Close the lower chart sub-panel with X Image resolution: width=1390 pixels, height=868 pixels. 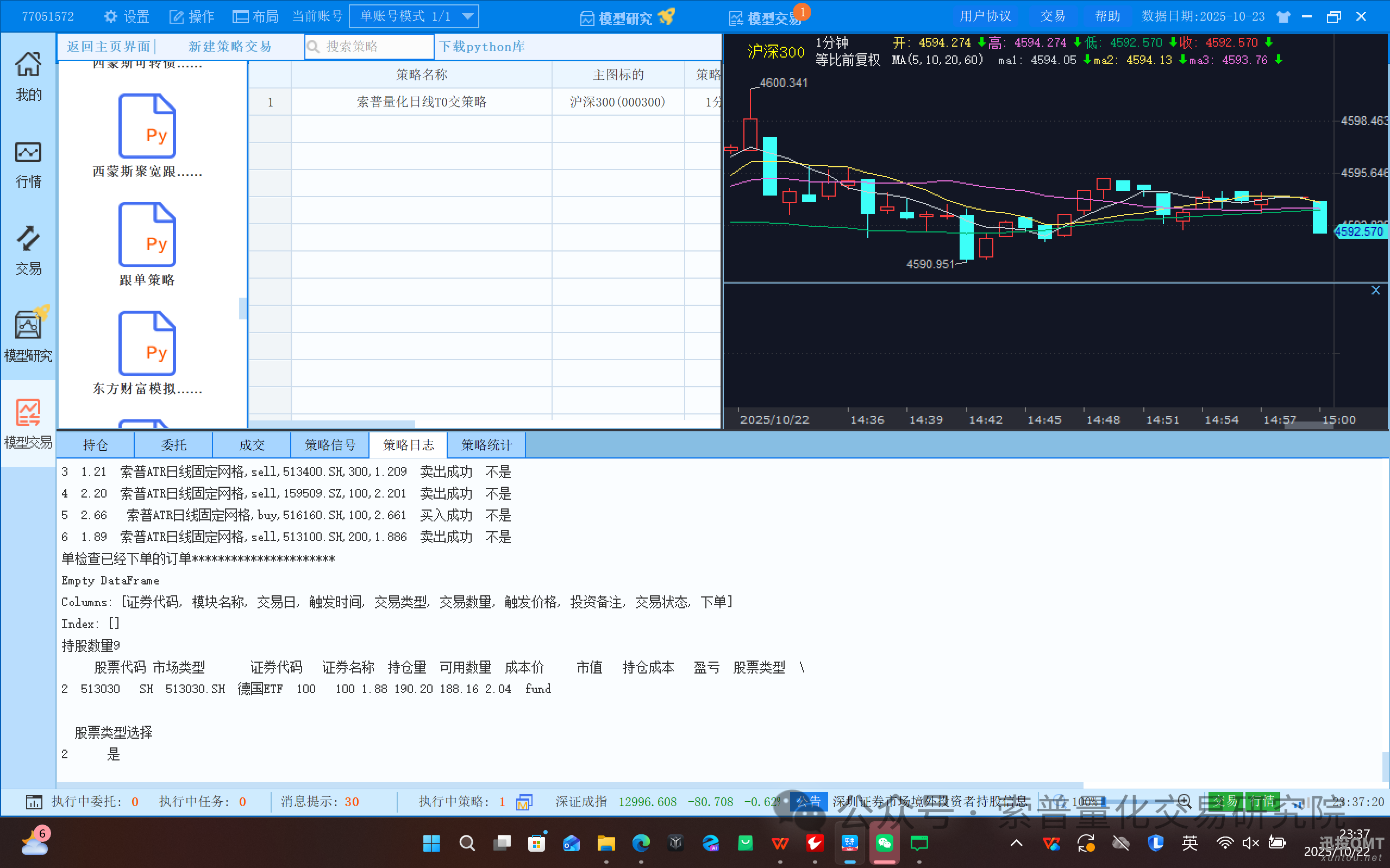[x=1376, y=291]
